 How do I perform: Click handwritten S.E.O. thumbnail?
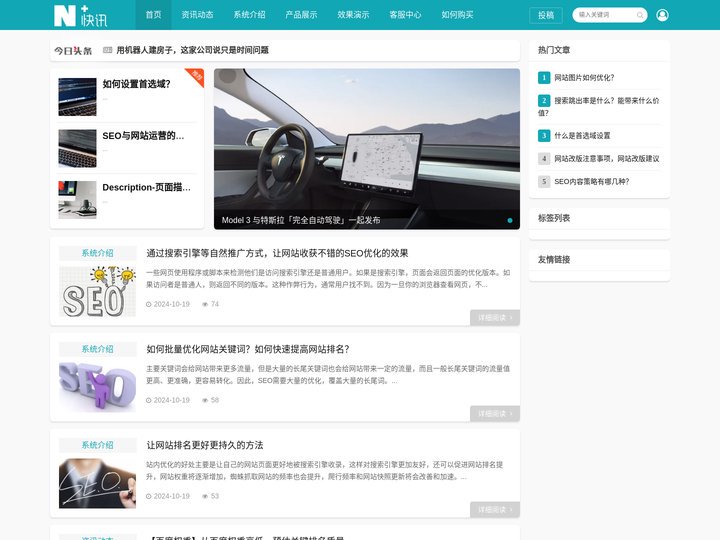click(97, 483)
